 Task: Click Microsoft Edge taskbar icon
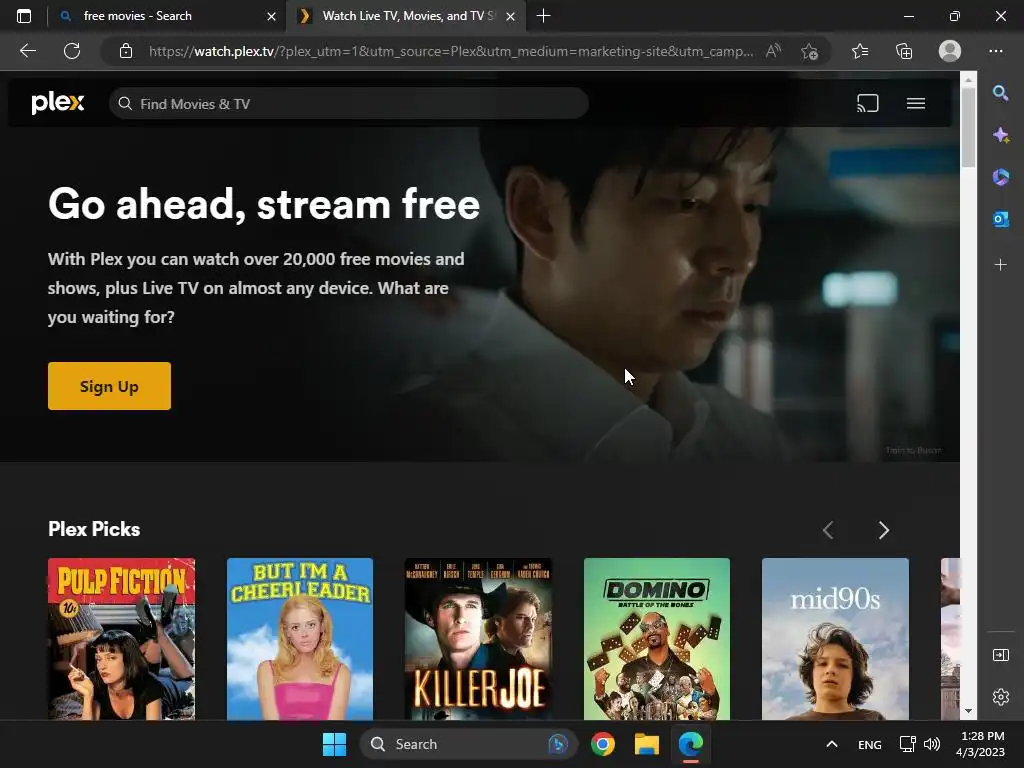[x=690, y=744]
